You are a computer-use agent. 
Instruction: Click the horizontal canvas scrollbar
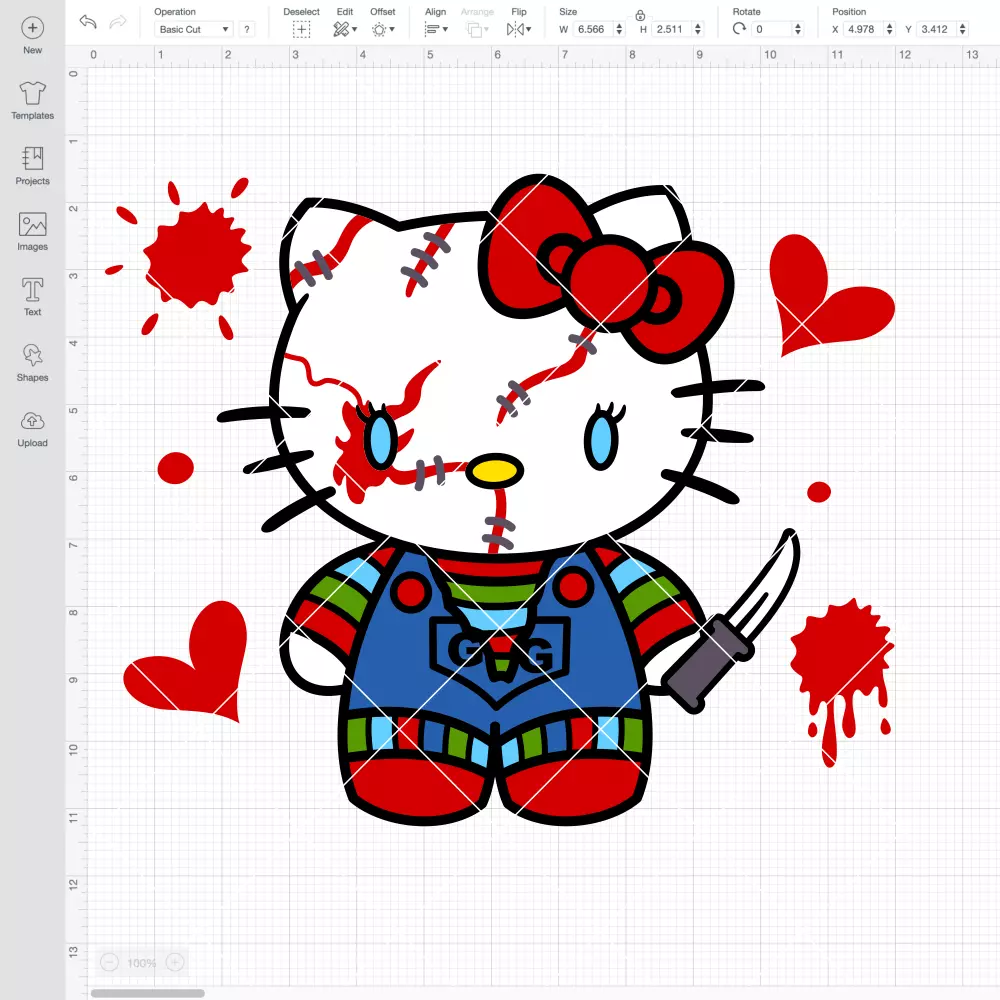[x=147, y=993]
